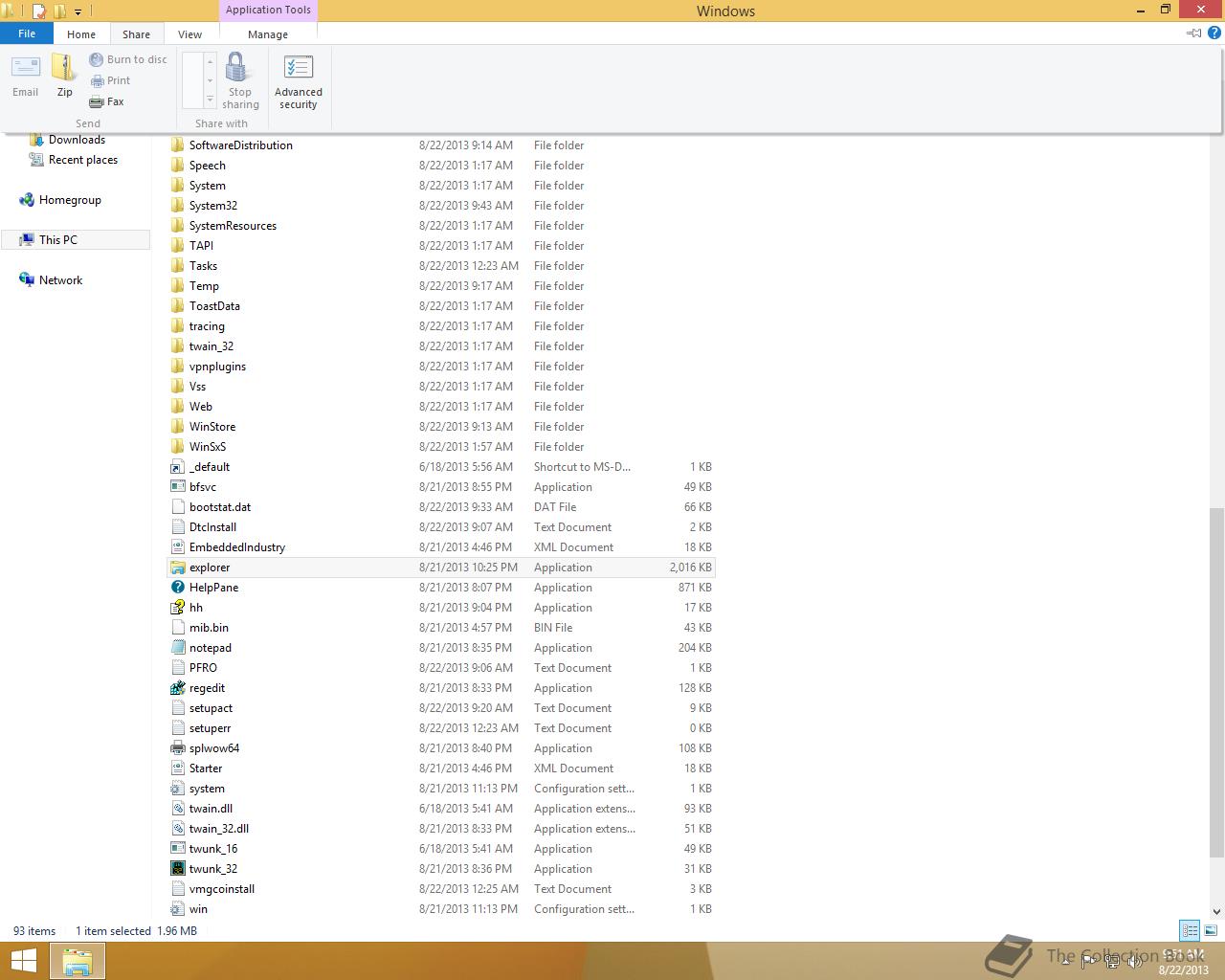Click the Fax icon in the ribbon
Viewport: 1225px width, 980px height.
coord(97,101)
